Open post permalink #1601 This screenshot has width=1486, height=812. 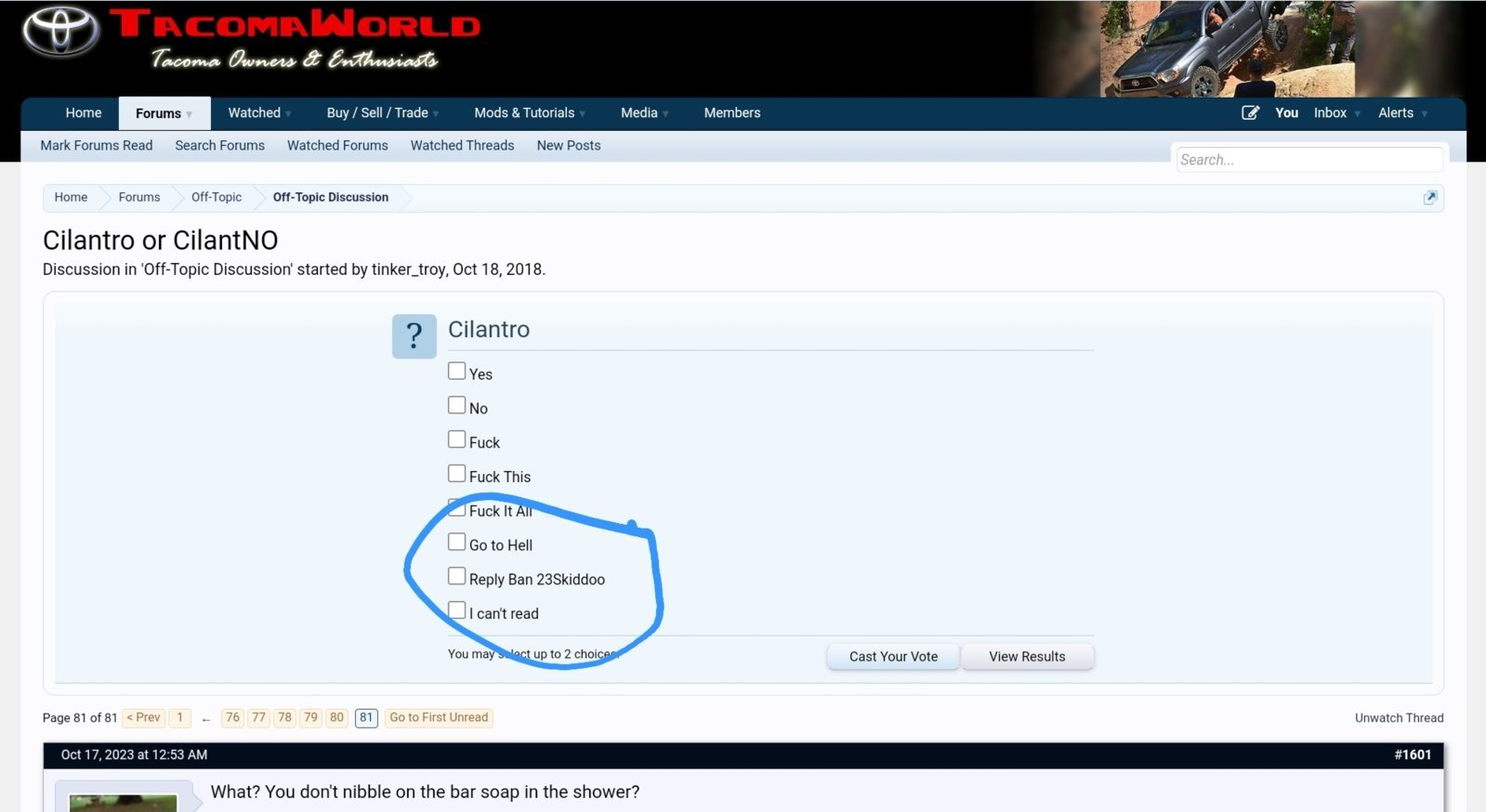(x=1413, y=754)
